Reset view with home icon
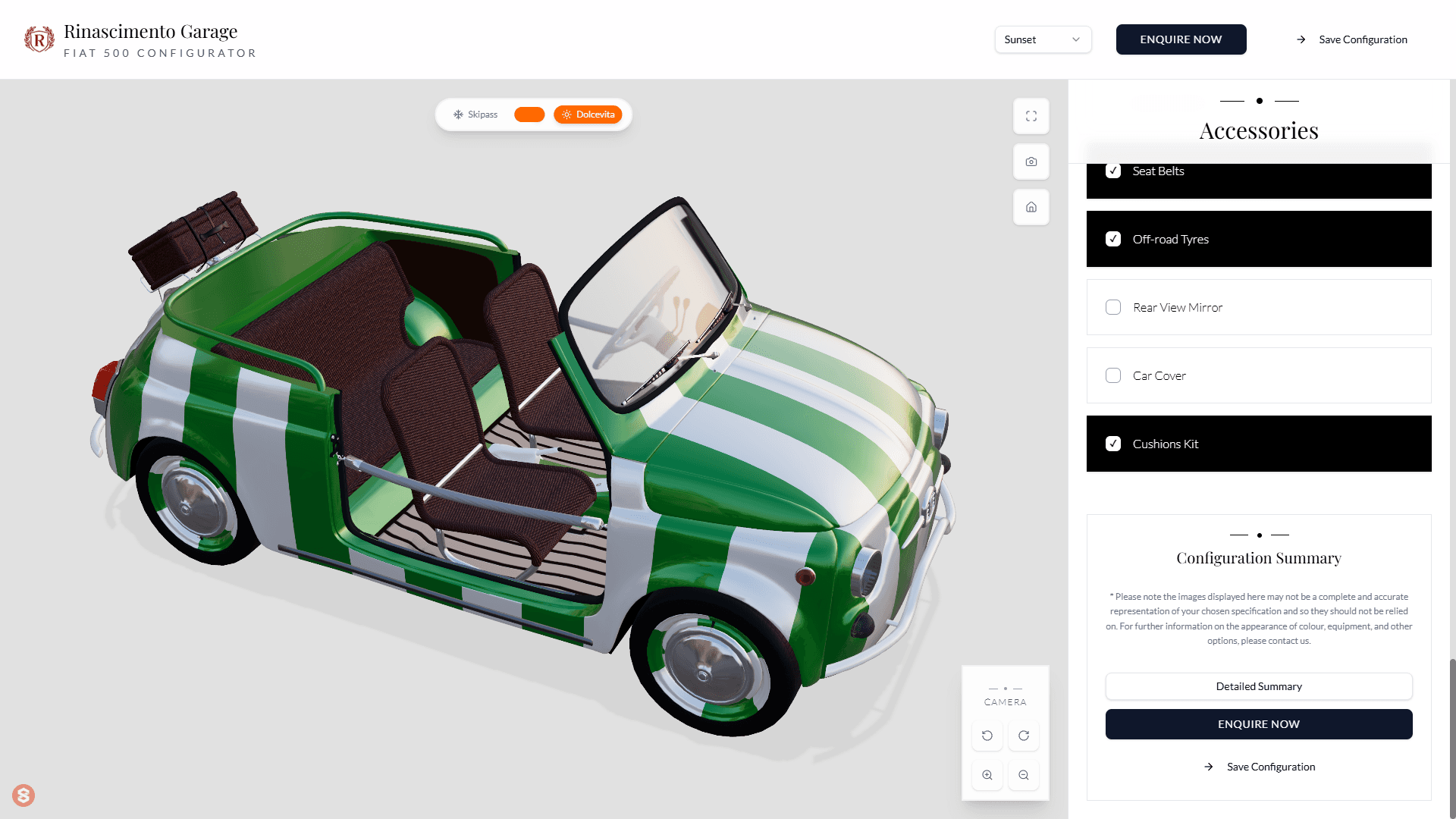Image resolution: width=1456 pixels, height=819 pixels. coord(1031,207)
